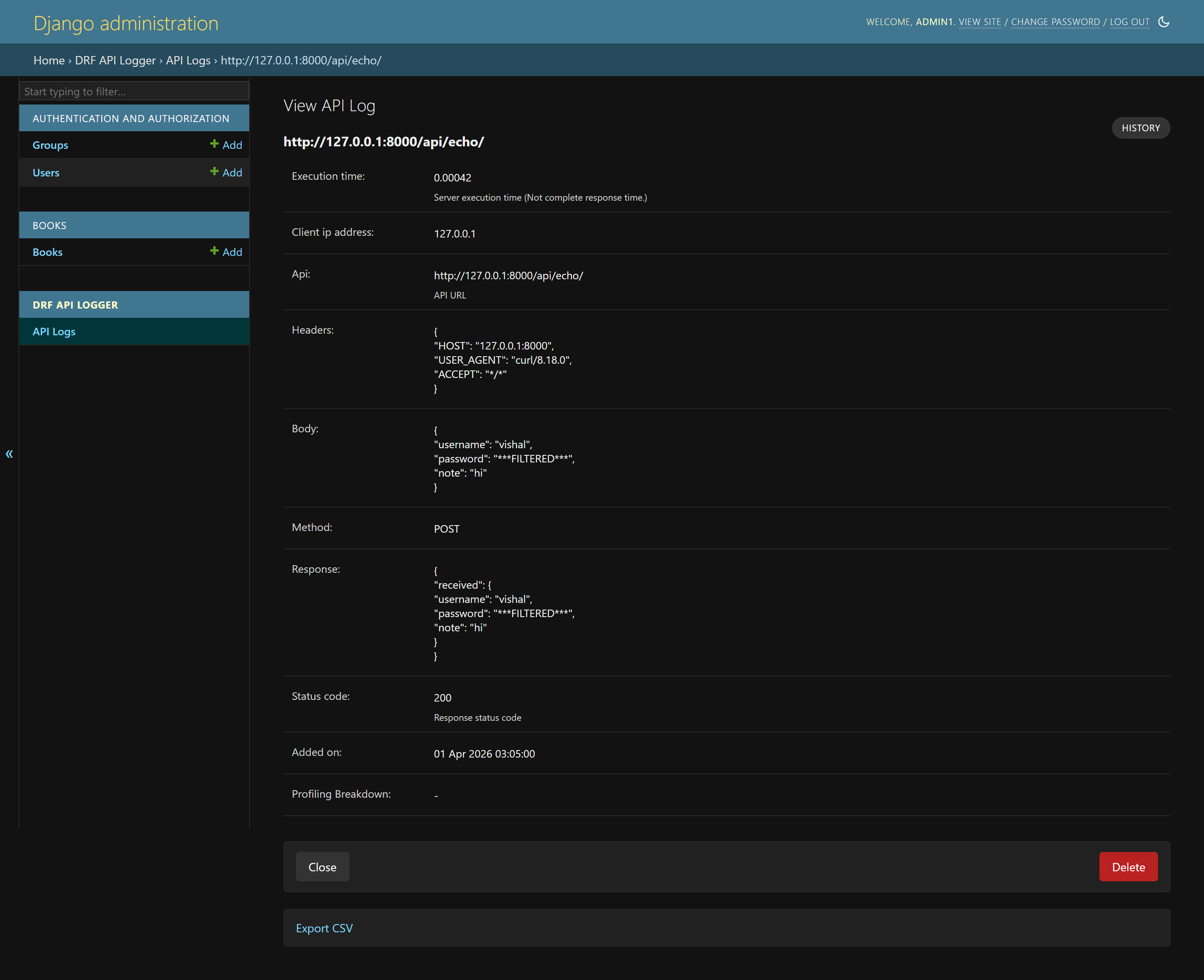This screenshot has width=1204, height=980.
Task: Click the client IP value 127.0.0.1
Action: tap(454, 234)
